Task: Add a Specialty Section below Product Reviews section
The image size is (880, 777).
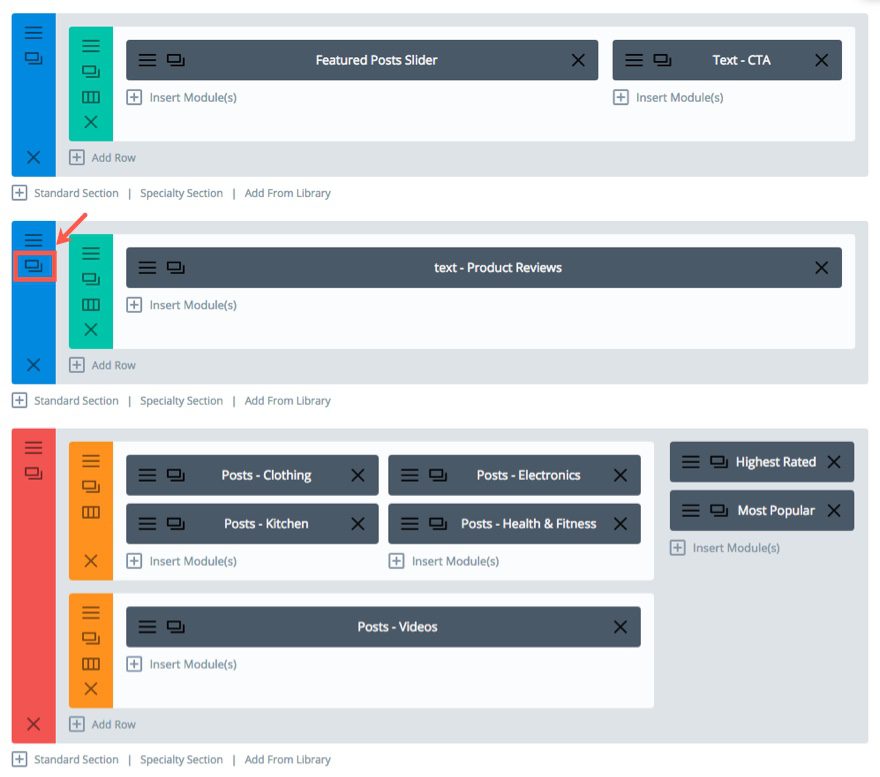Action: 181,401
